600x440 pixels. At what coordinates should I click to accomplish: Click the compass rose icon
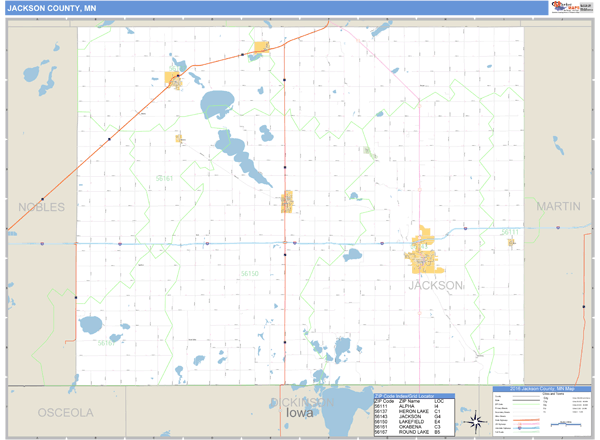click(x=475, y=424)
